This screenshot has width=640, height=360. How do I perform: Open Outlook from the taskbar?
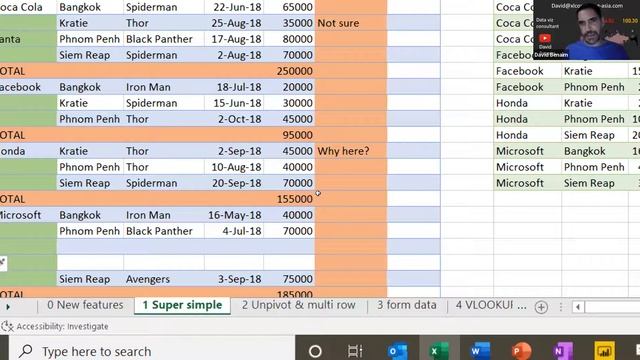tap(398, 351)
